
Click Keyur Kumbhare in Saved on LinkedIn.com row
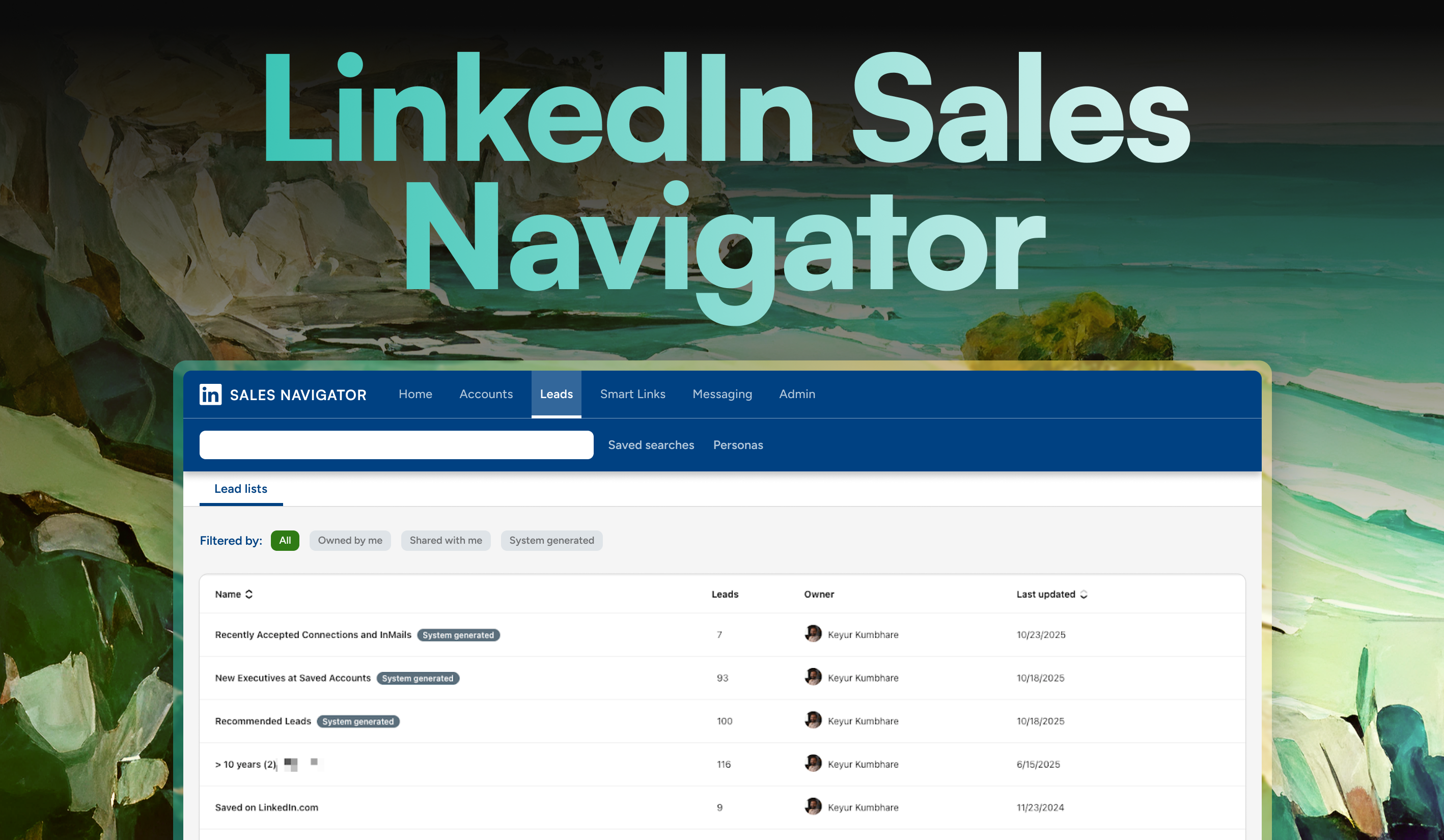coord(863,807)
